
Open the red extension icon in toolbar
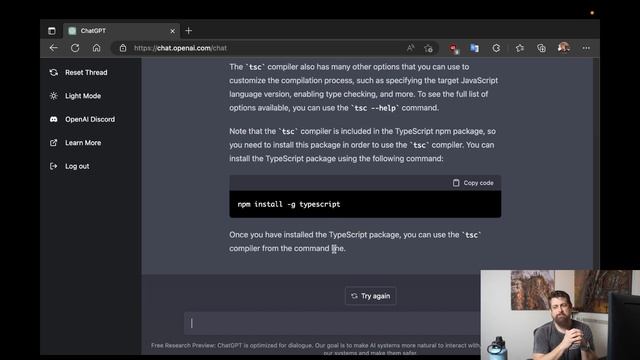click(x=453, y=49)
